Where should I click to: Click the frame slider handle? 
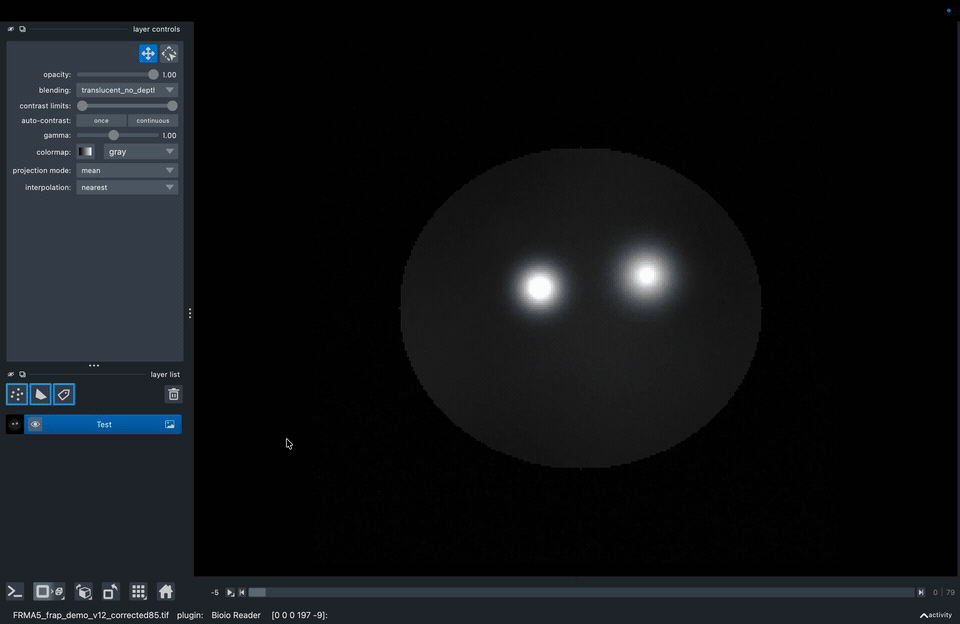tap(257, 592)
